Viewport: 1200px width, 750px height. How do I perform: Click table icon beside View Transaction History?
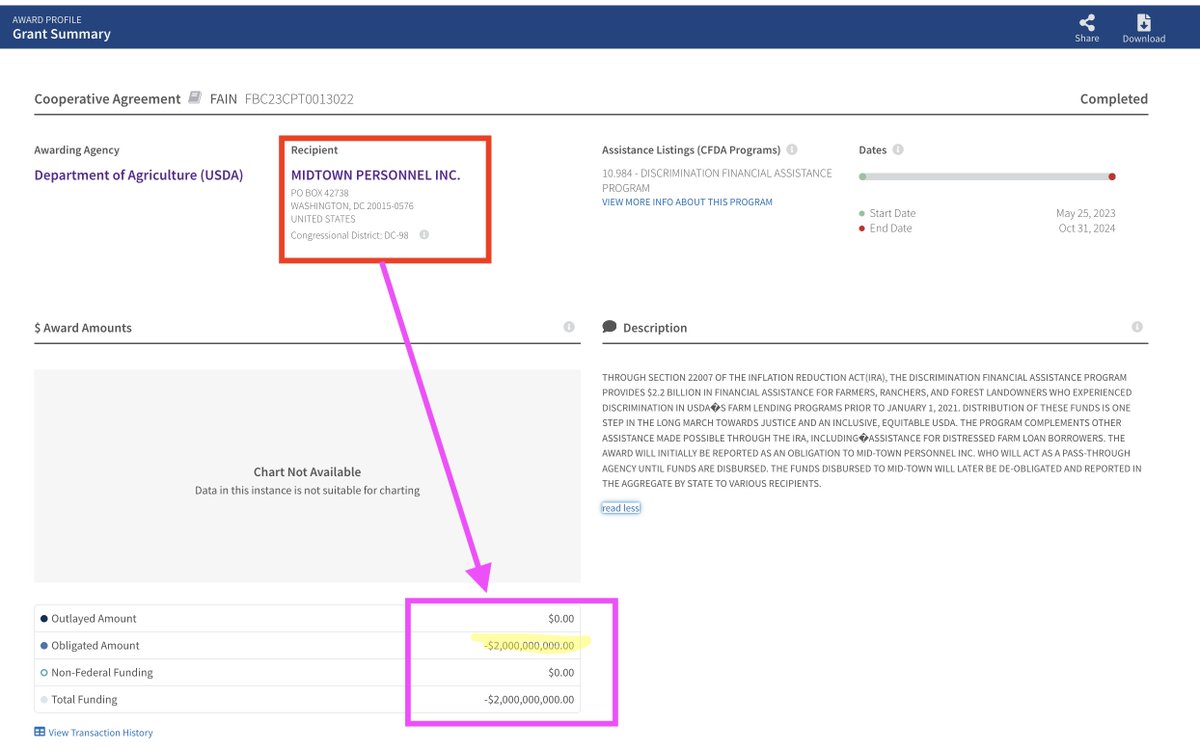(x=40, y=732)
